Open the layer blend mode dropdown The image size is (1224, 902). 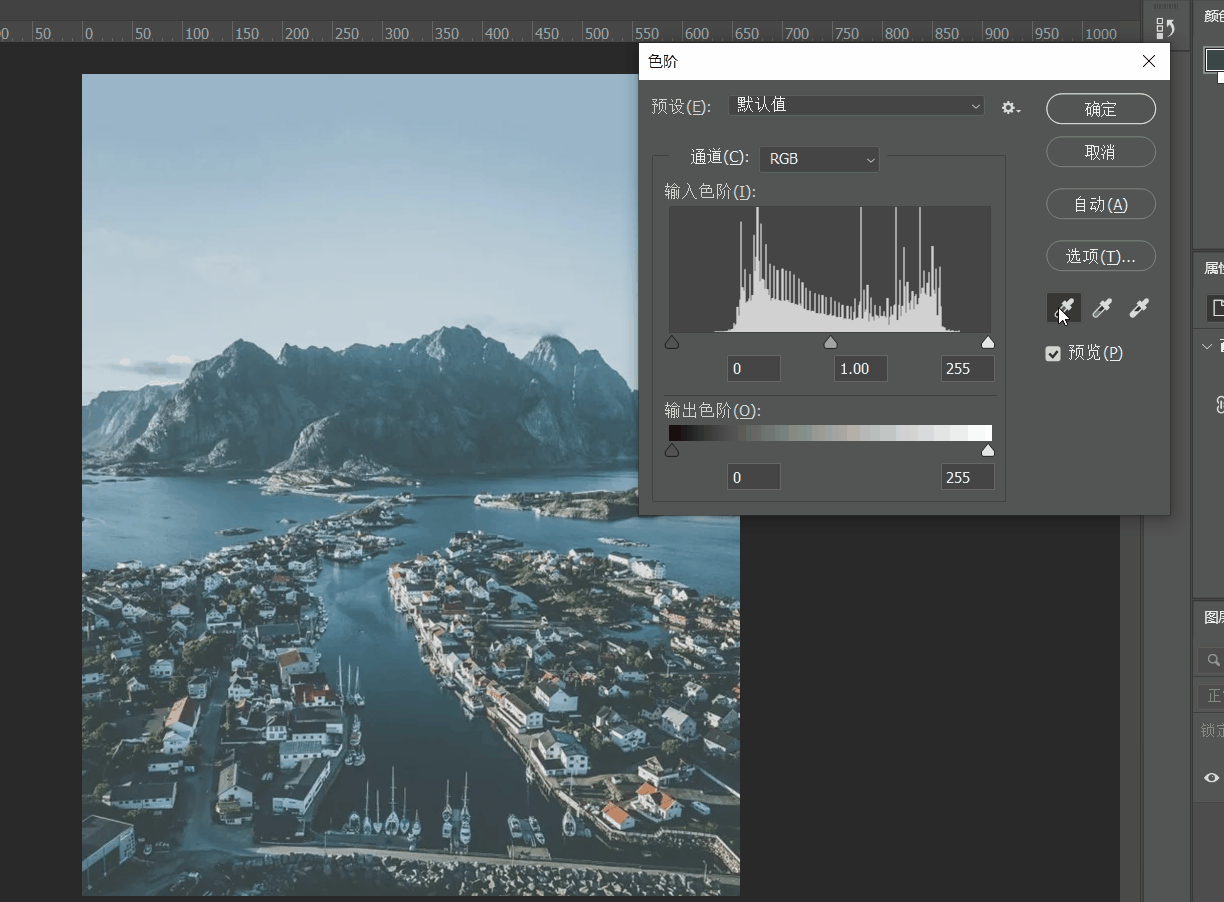[1211, 696]
